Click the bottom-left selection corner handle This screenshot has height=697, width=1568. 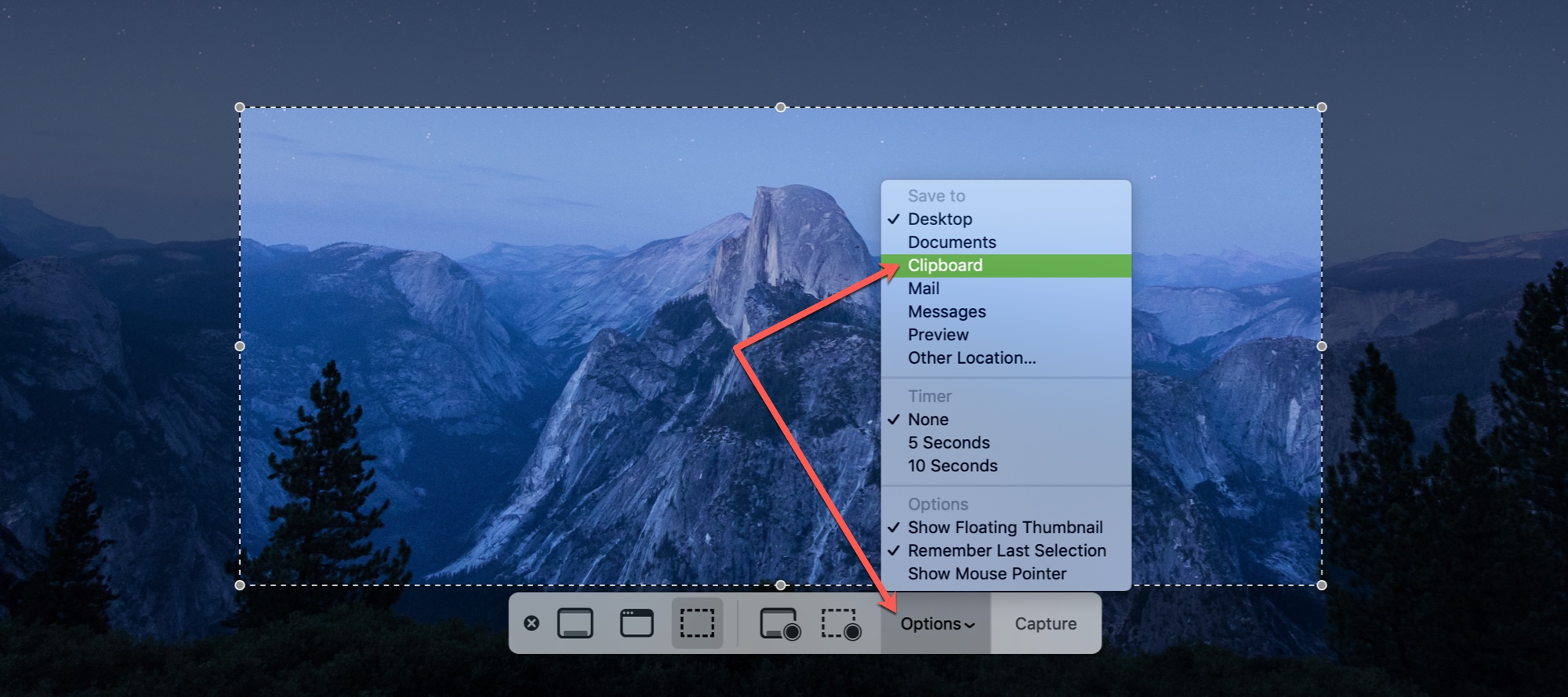[x=240, y=585]
